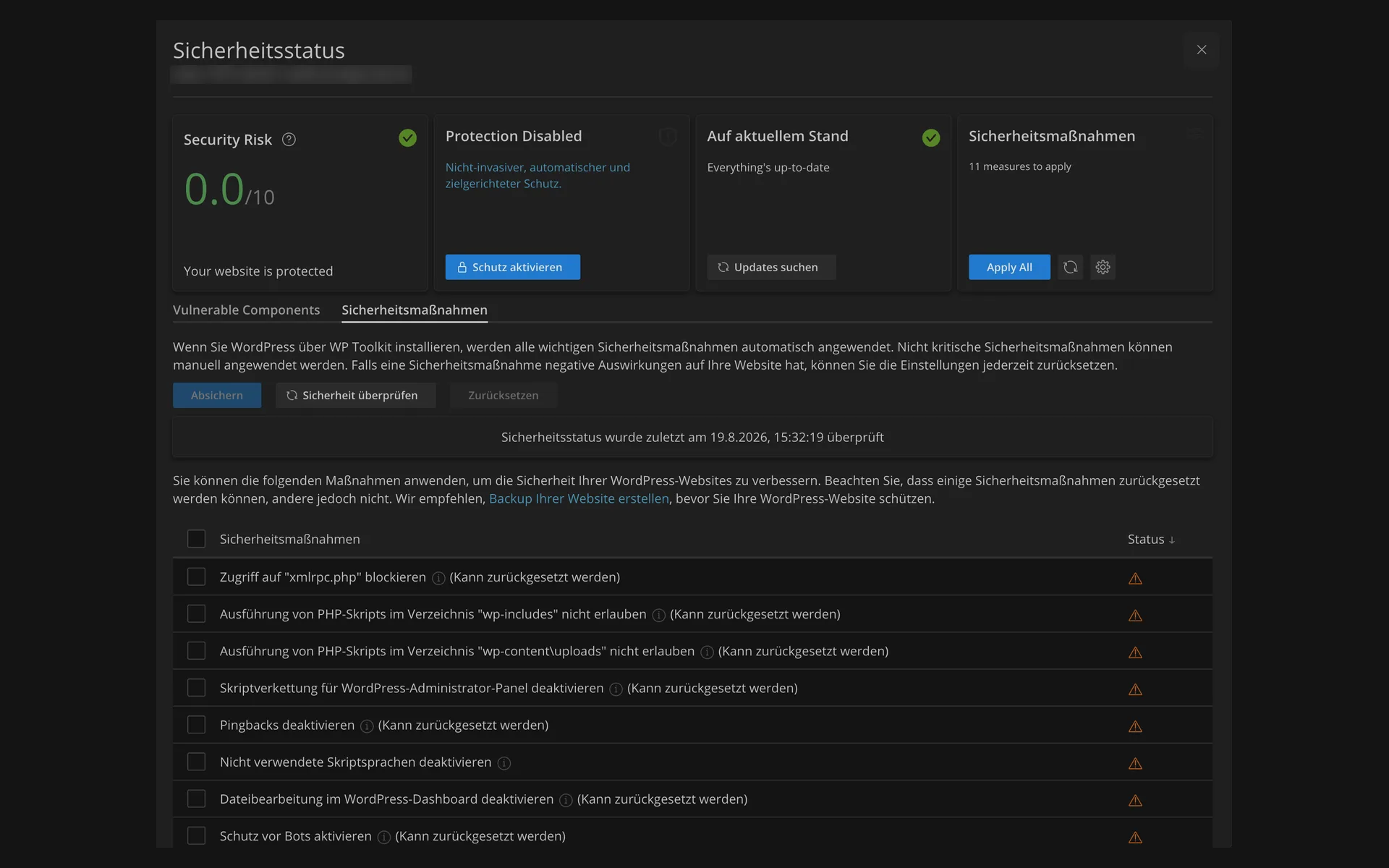
Task: Click warning triangle in Schutz vor Bots row
Action: [1135, 837]
